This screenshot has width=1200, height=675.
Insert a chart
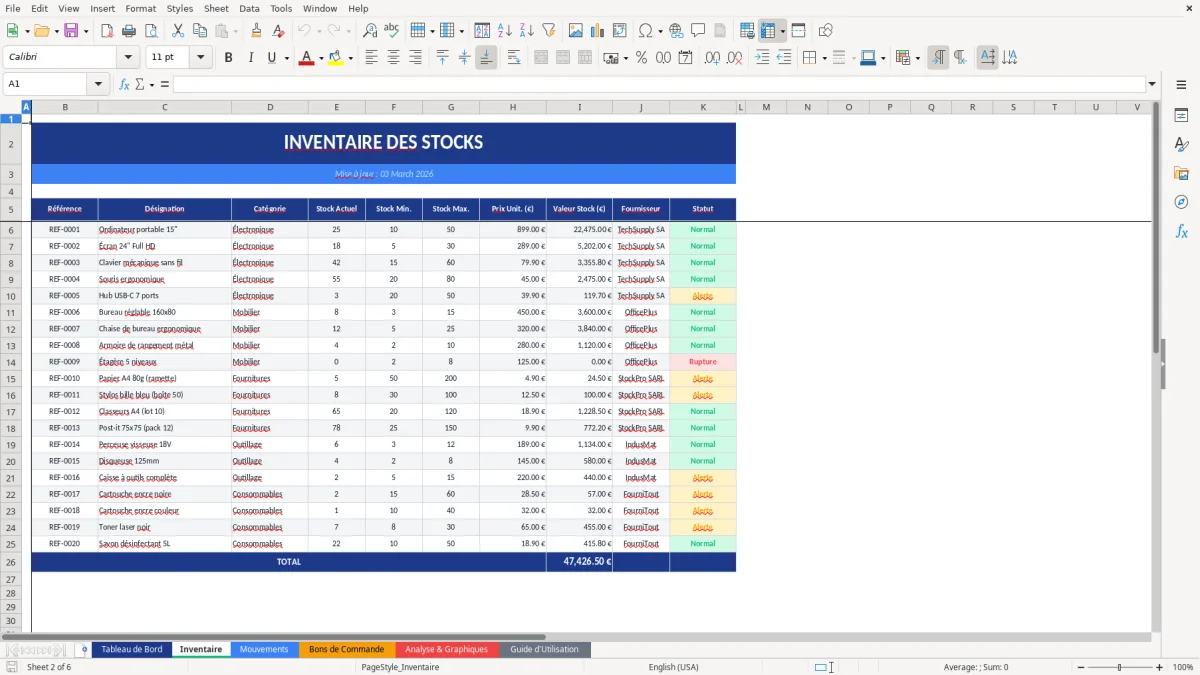tap(597, 30)
